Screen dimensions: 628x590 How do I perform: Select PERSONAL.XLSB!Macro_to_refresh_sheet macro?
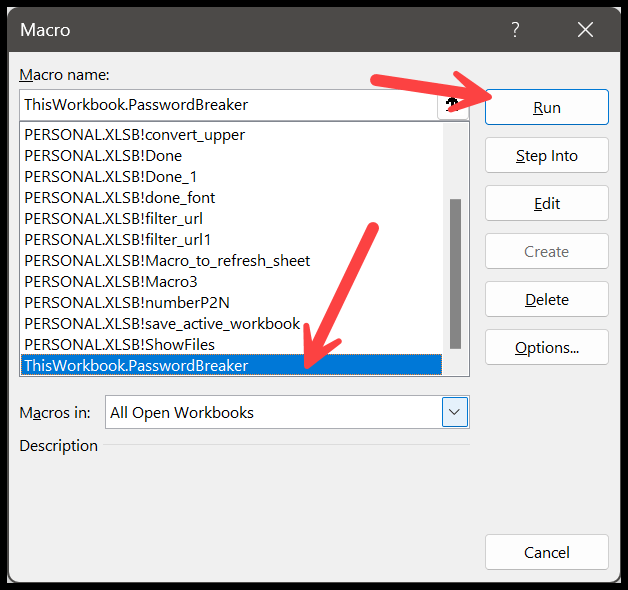point(231,261)
